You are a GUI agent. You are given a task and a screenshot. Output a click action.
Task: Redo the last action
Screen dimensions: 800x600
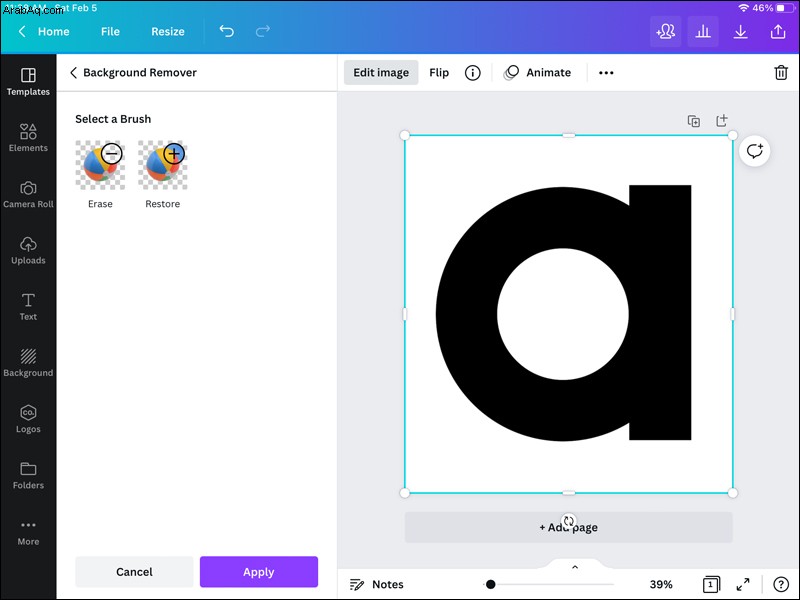[x=263, y=32]
